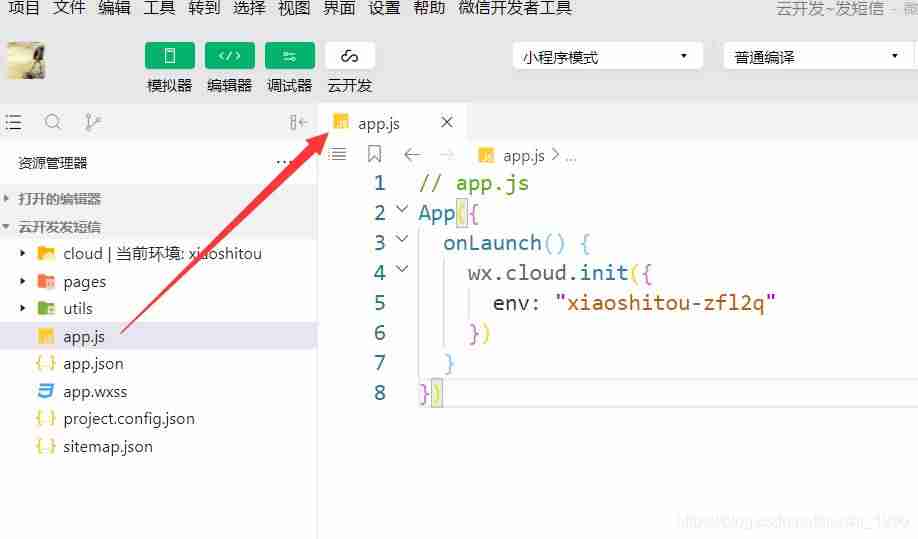The height and width of the screenshot is (539, 918).
Task: Expand the cloud folder in file tree
Action: pyautogui.click(x=23, y=253)
